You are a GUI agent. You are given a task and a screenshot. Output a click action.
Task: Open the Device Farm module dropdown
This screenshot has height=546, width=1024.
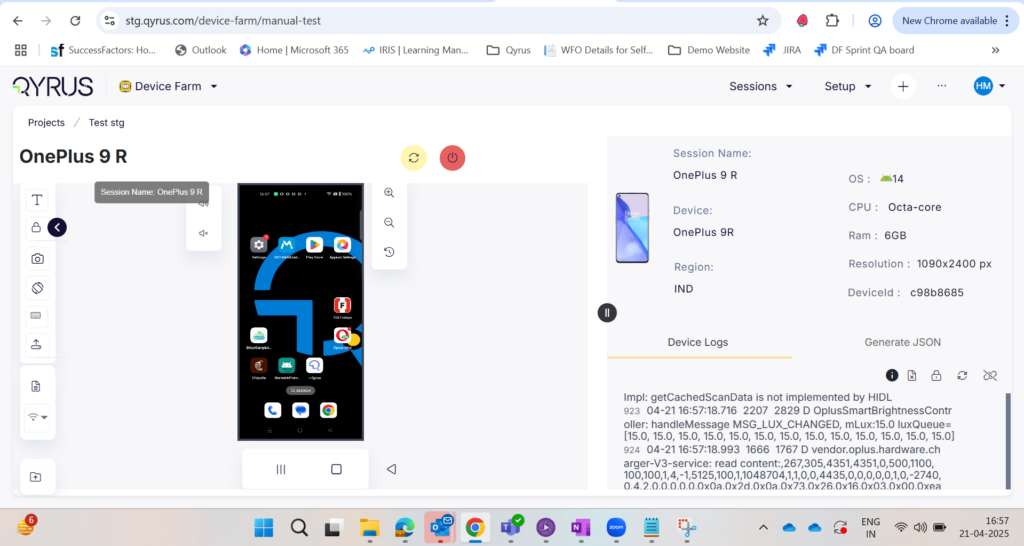[x=168, y=86]
